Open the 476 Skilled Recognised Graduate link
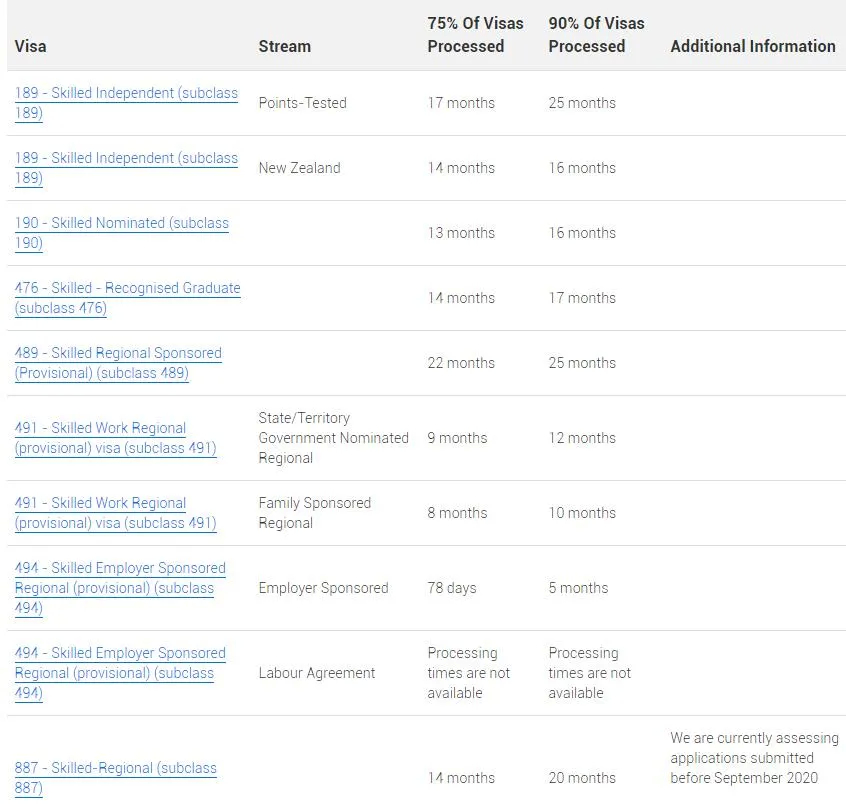The width and height of the screenshot is (846, 804). pos(127,298)
